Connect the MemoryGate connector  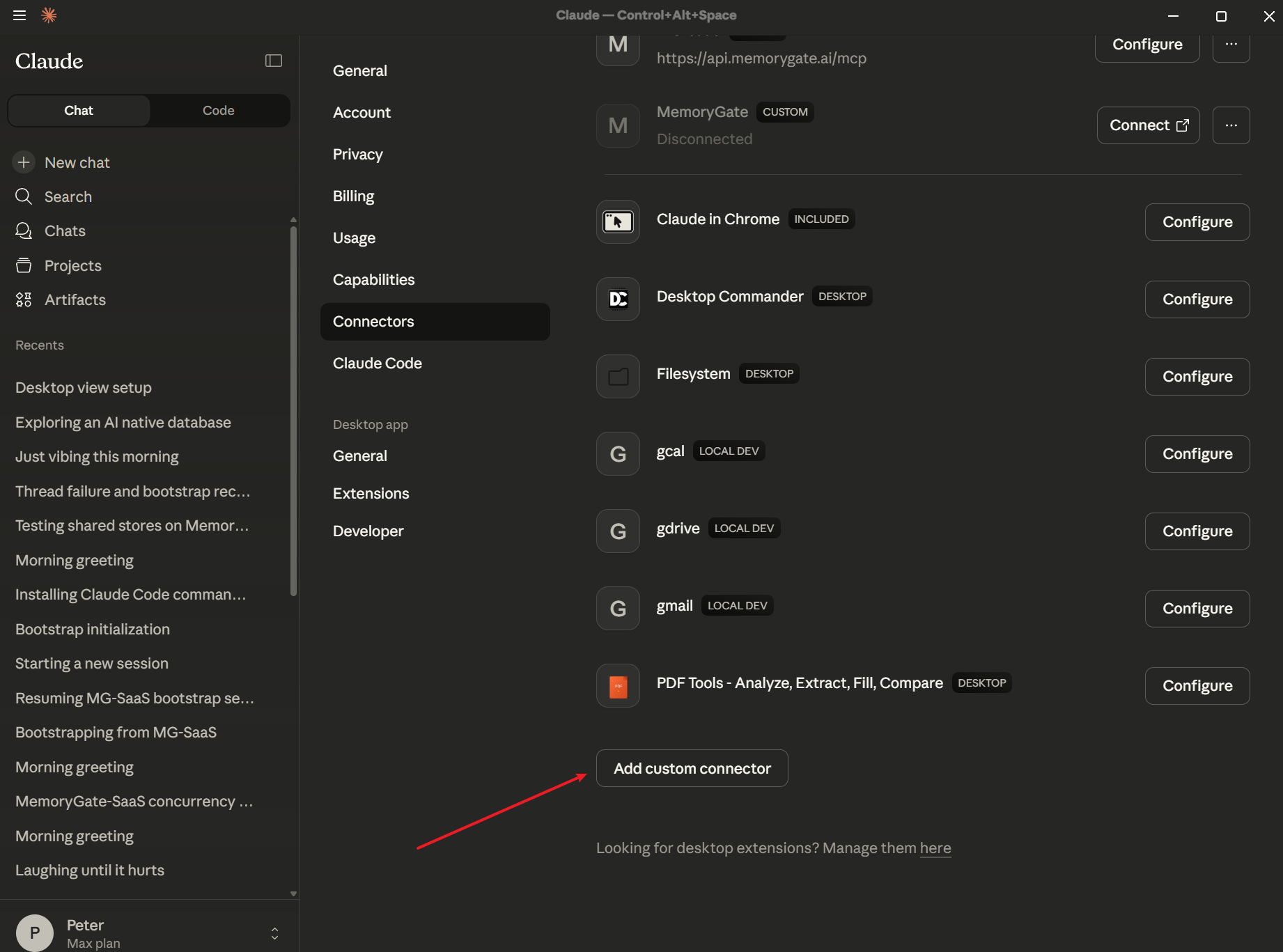(x=1148, y=125)
